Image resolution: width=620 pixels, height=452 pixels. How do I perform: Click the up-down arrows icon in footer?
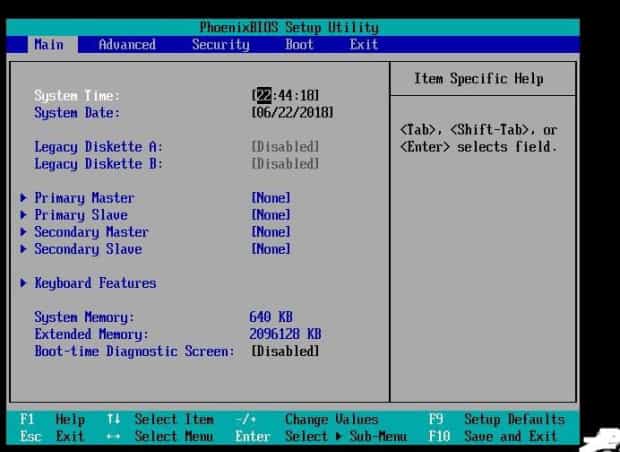tap(113, 419)
